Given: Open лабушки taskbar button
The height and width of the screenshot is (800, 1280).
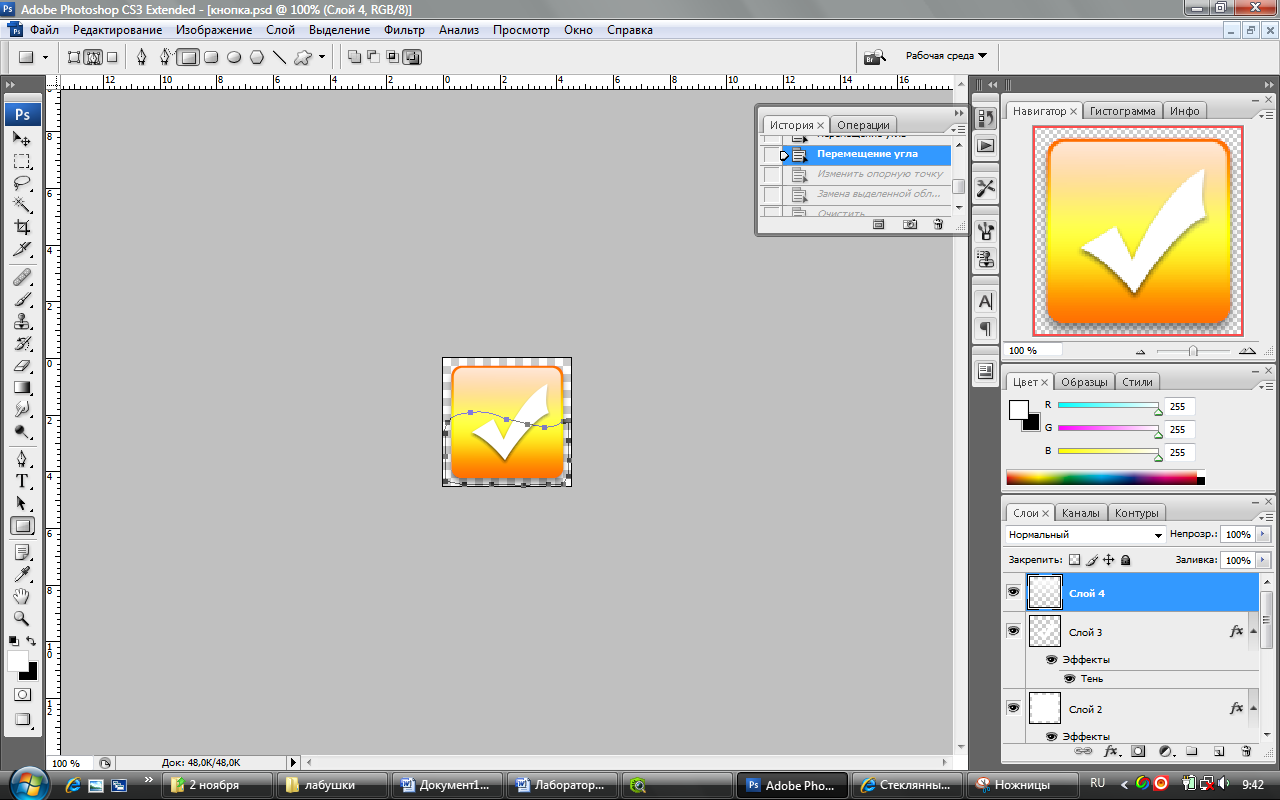Looking at the screenshot, I should coord(331,785).
